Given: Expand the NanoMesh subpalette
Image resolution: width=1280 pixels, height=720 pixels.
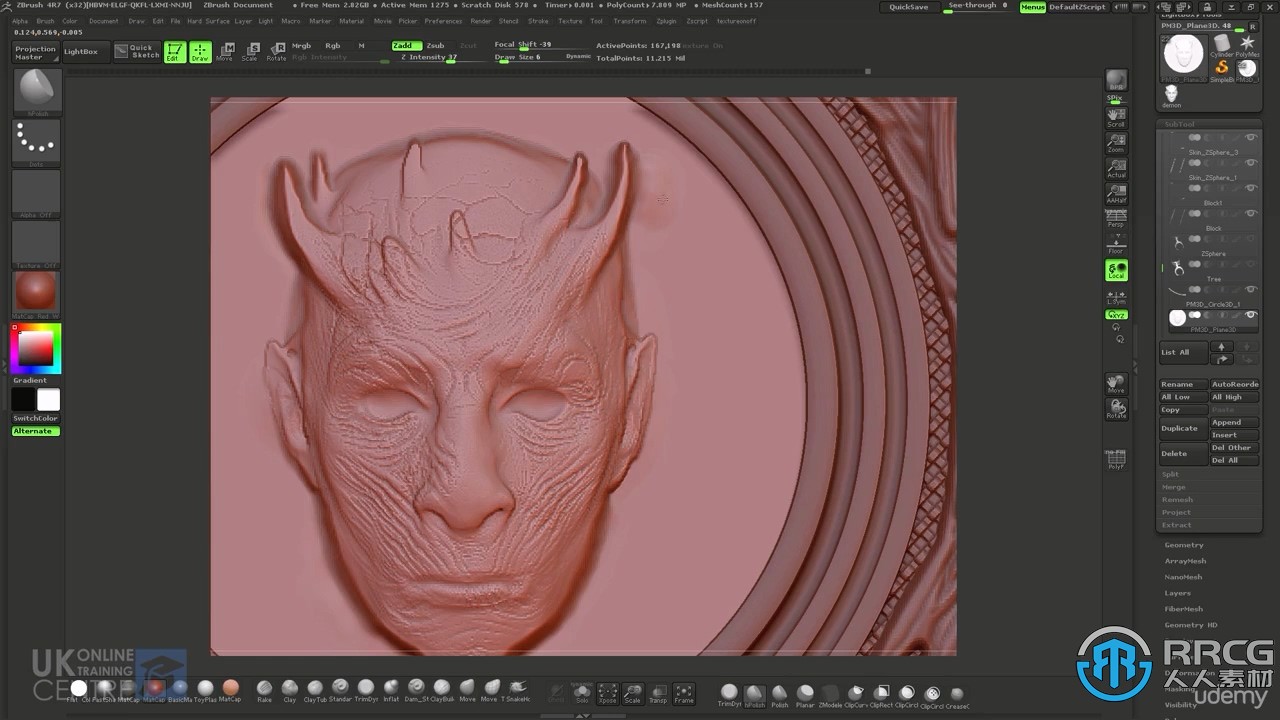Looking at the screenshot, I should coord(1184,577).
